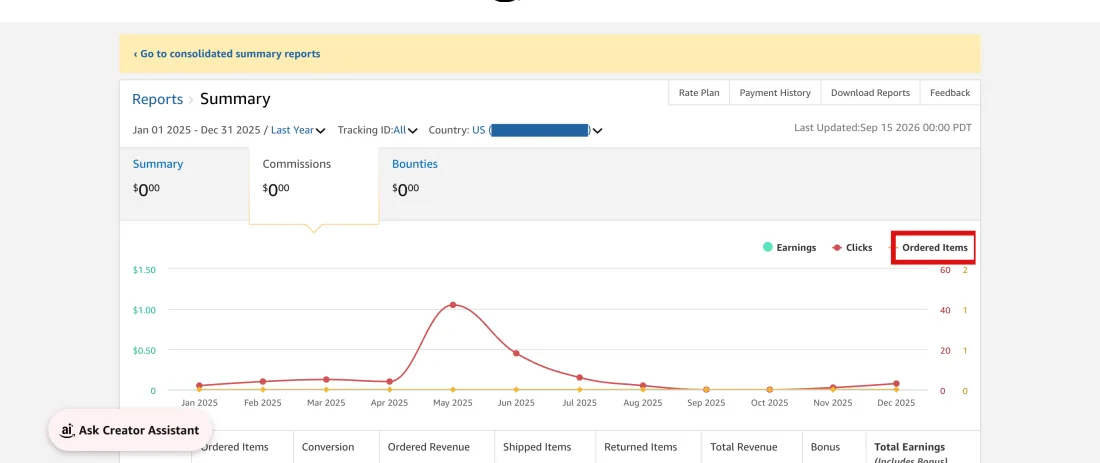Click the Ordered Revenue column header

coord(429,447)
